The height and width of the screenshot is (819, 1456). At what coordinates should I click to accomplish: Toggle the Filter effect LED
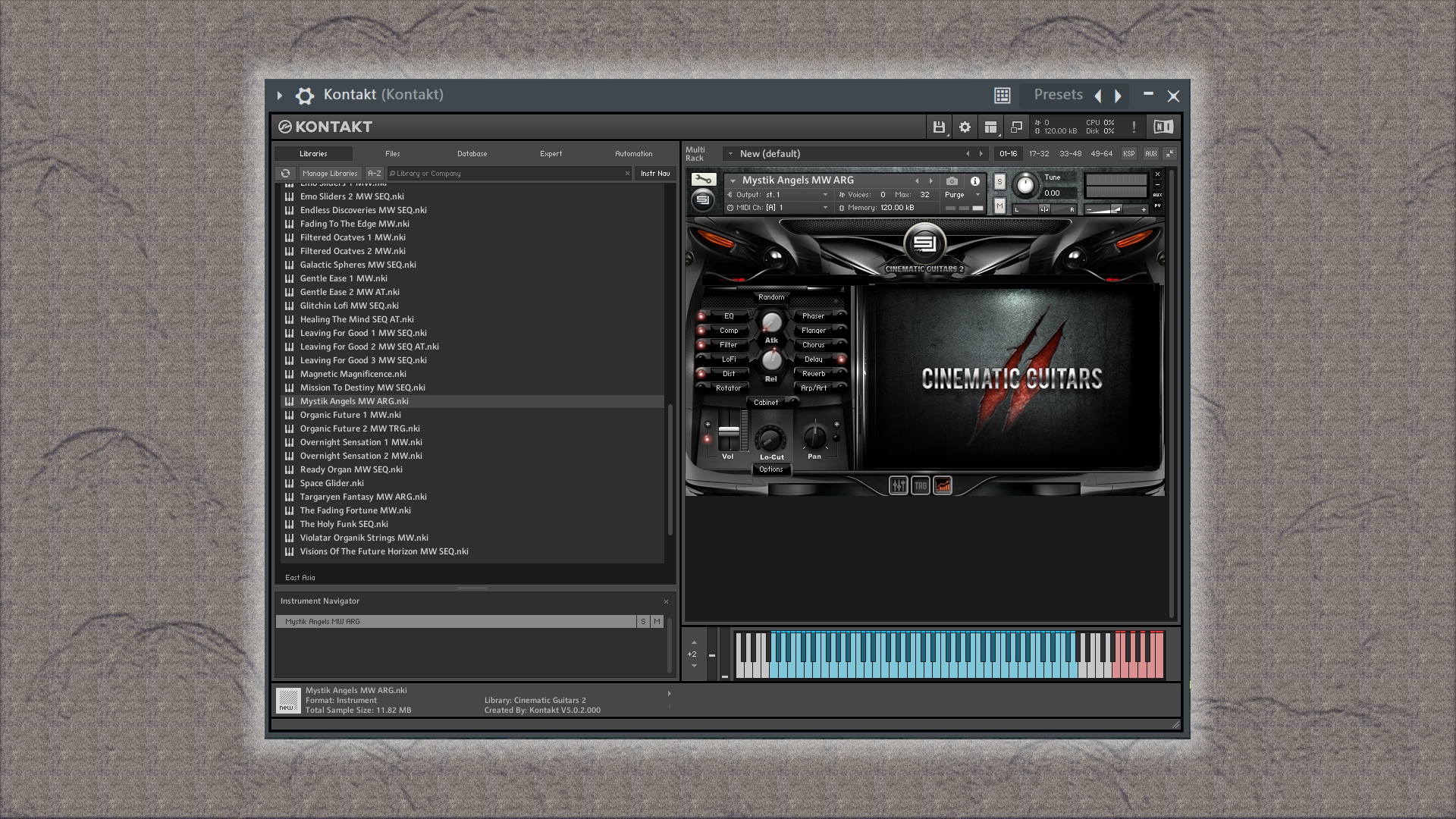click(x=701, y=345)
